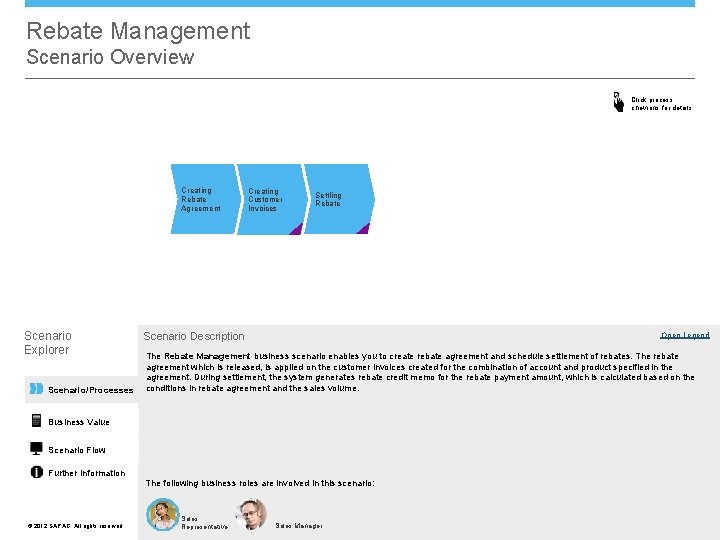Open the Creating Rebate Agreement process chevron
This screenshot has width=720, height=540.
[x=205, y=199]
